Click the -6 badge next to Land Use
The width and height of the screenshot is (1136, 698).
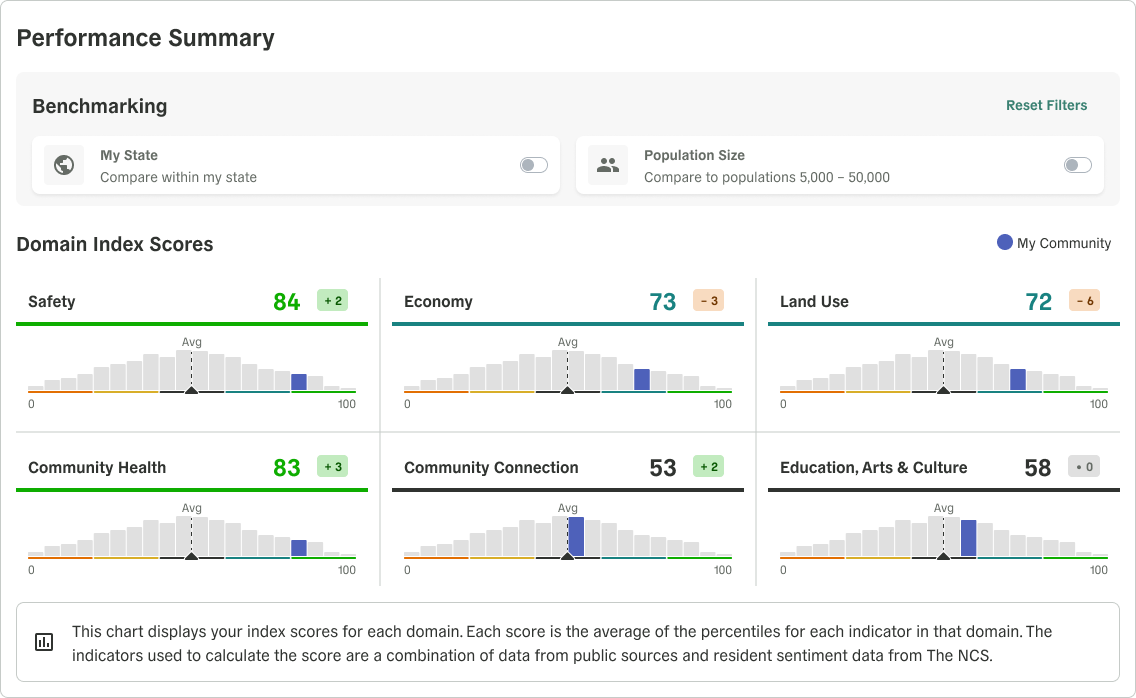click(1086, 300)
